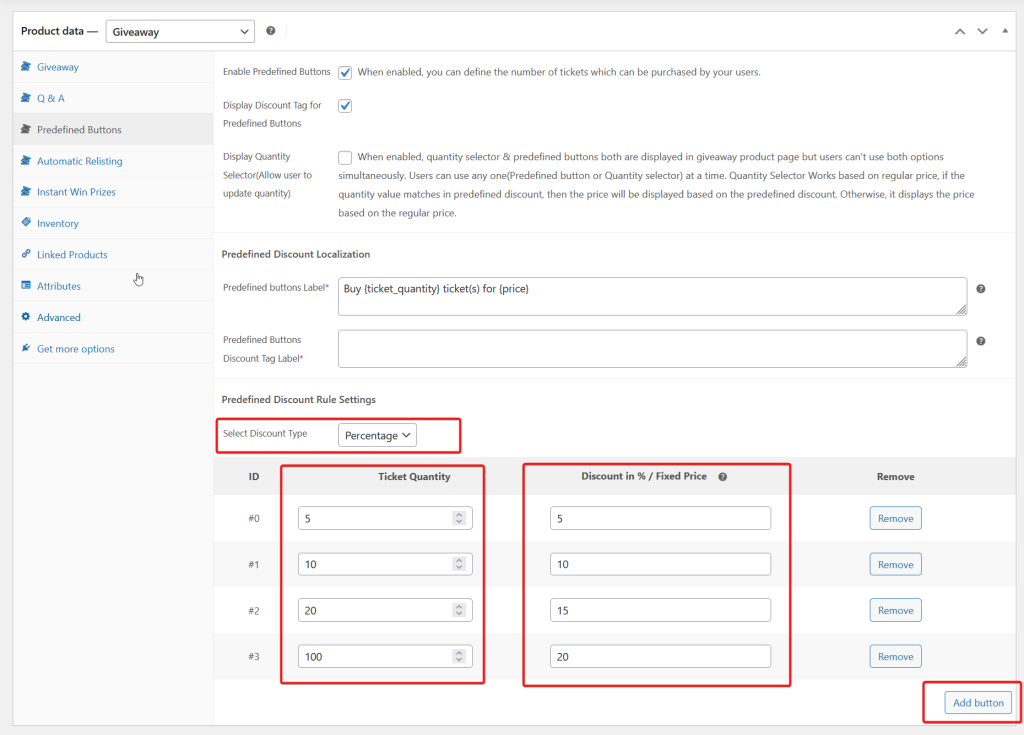
Task: Switch to the Instant Win Prizes tab
Action: click(76, 192)
